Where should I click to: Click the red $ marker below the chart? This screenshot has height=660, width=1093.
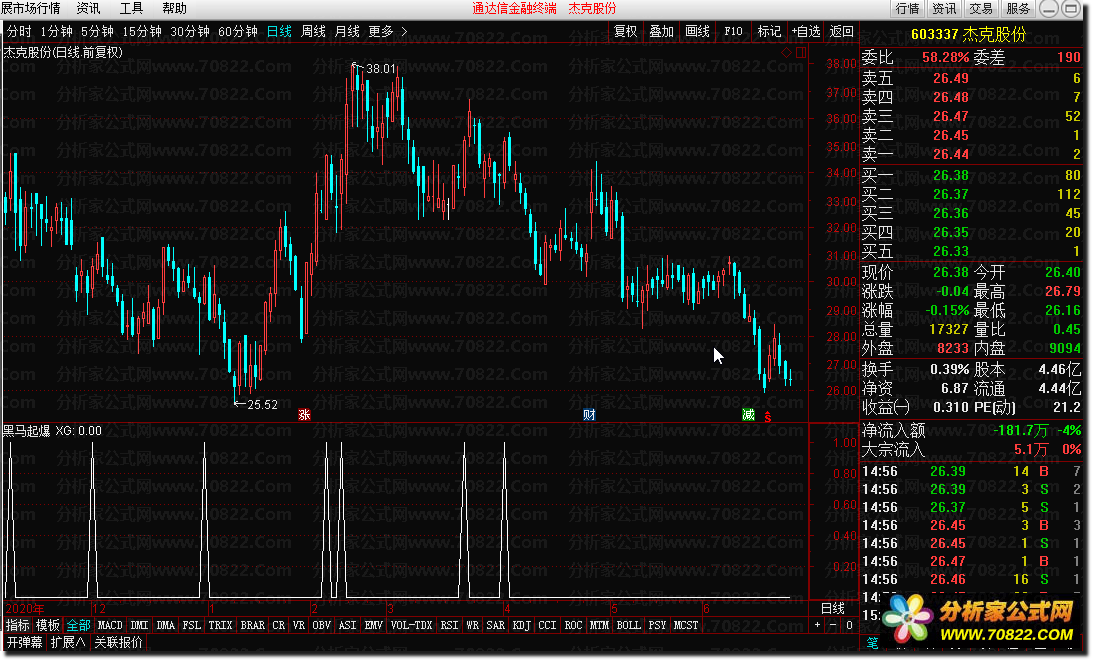[x=767, y=417]
